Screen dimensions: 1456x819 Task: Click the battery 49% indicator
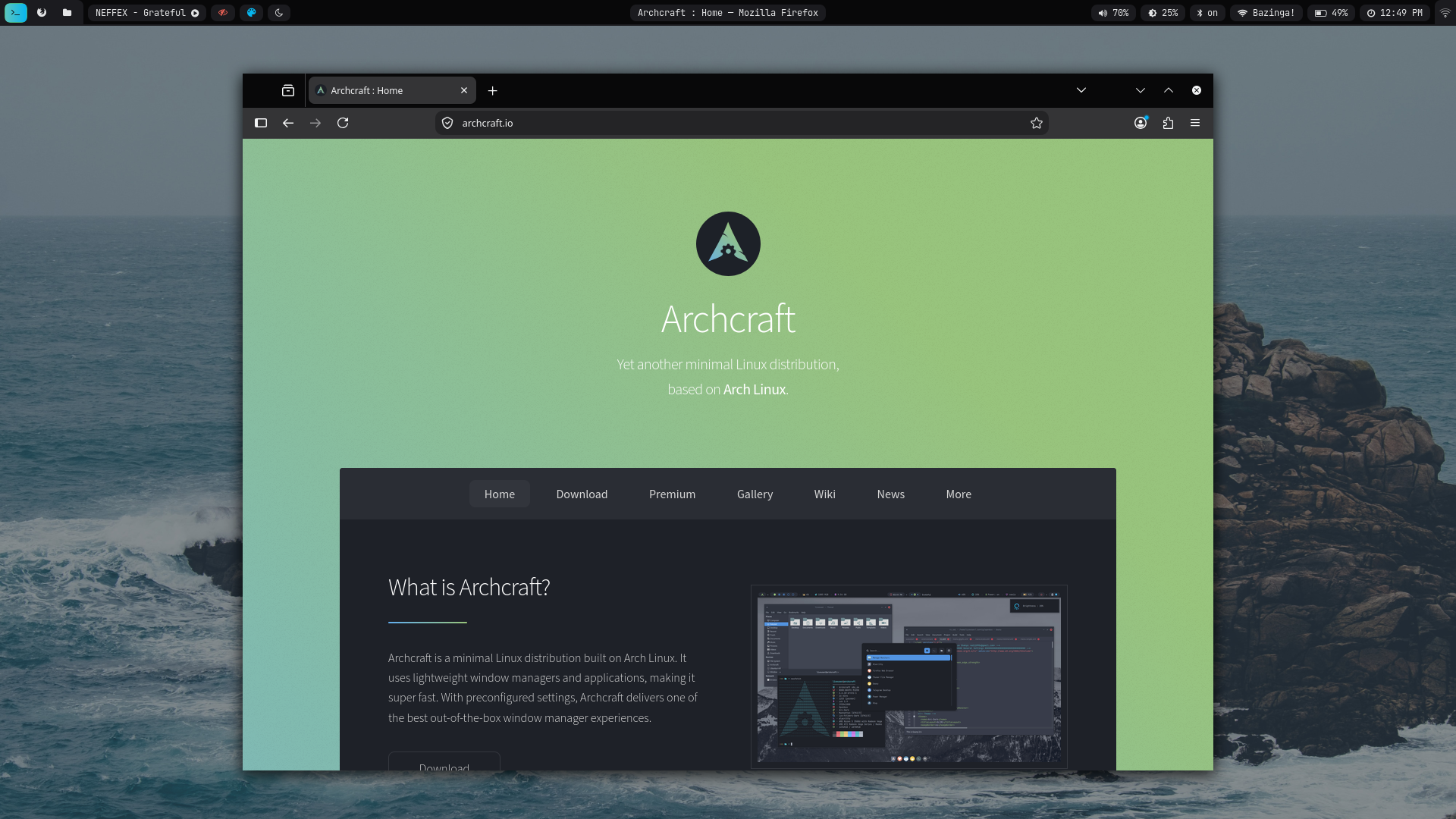point(1331,13)
